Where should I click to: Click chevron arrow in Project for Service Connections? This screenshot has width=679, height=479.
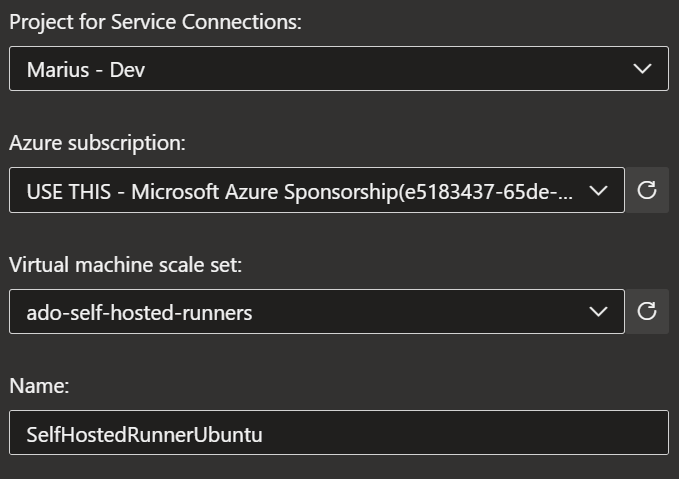coord(642,69)
